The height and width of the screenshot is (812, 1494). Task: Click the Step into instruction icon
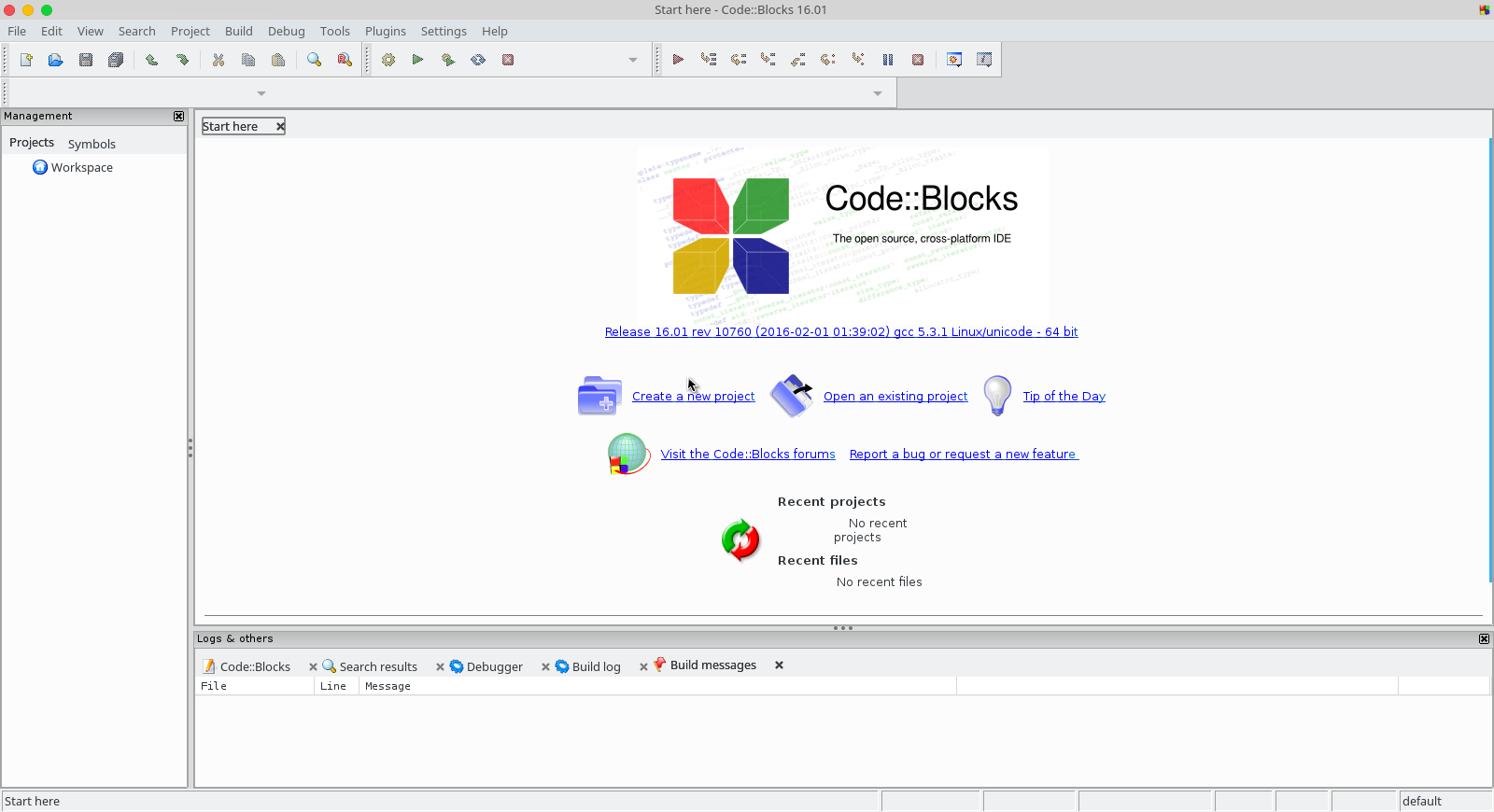tap(858, 60)
